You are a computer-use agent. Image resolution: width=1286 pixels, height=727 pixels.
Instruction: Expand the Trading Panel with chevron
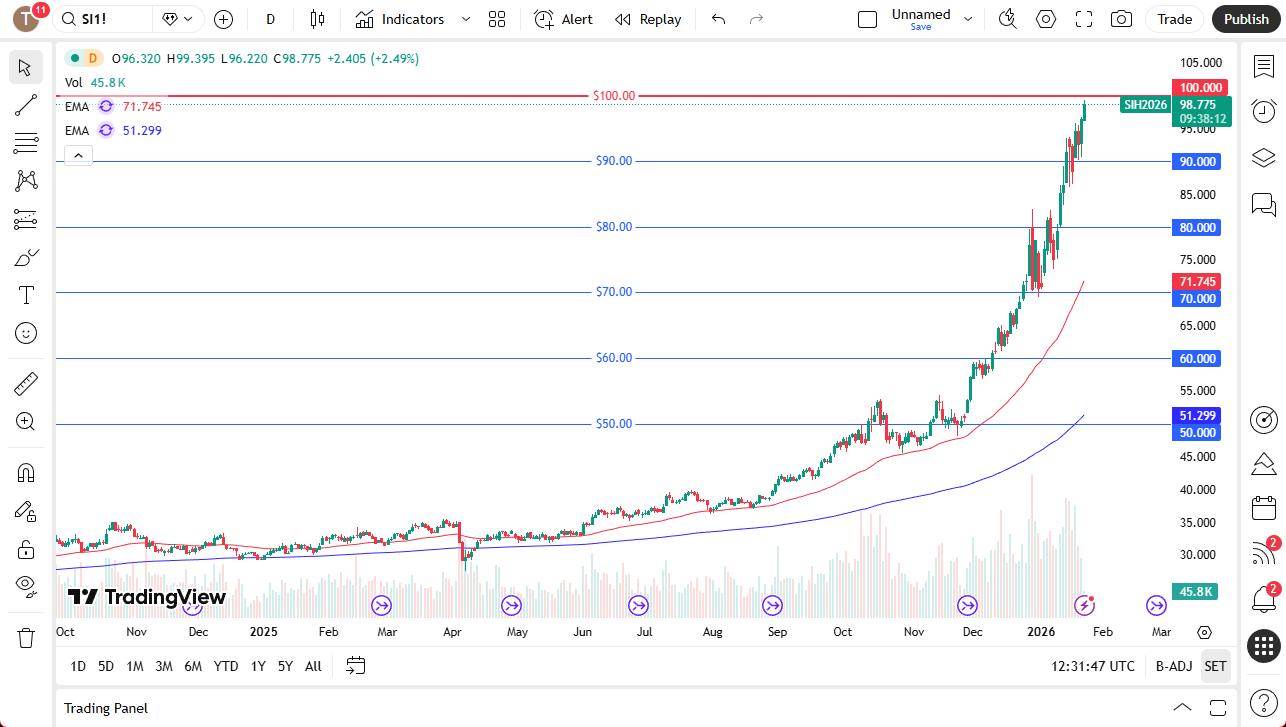pyautogui.click(x=1182, y=708)
